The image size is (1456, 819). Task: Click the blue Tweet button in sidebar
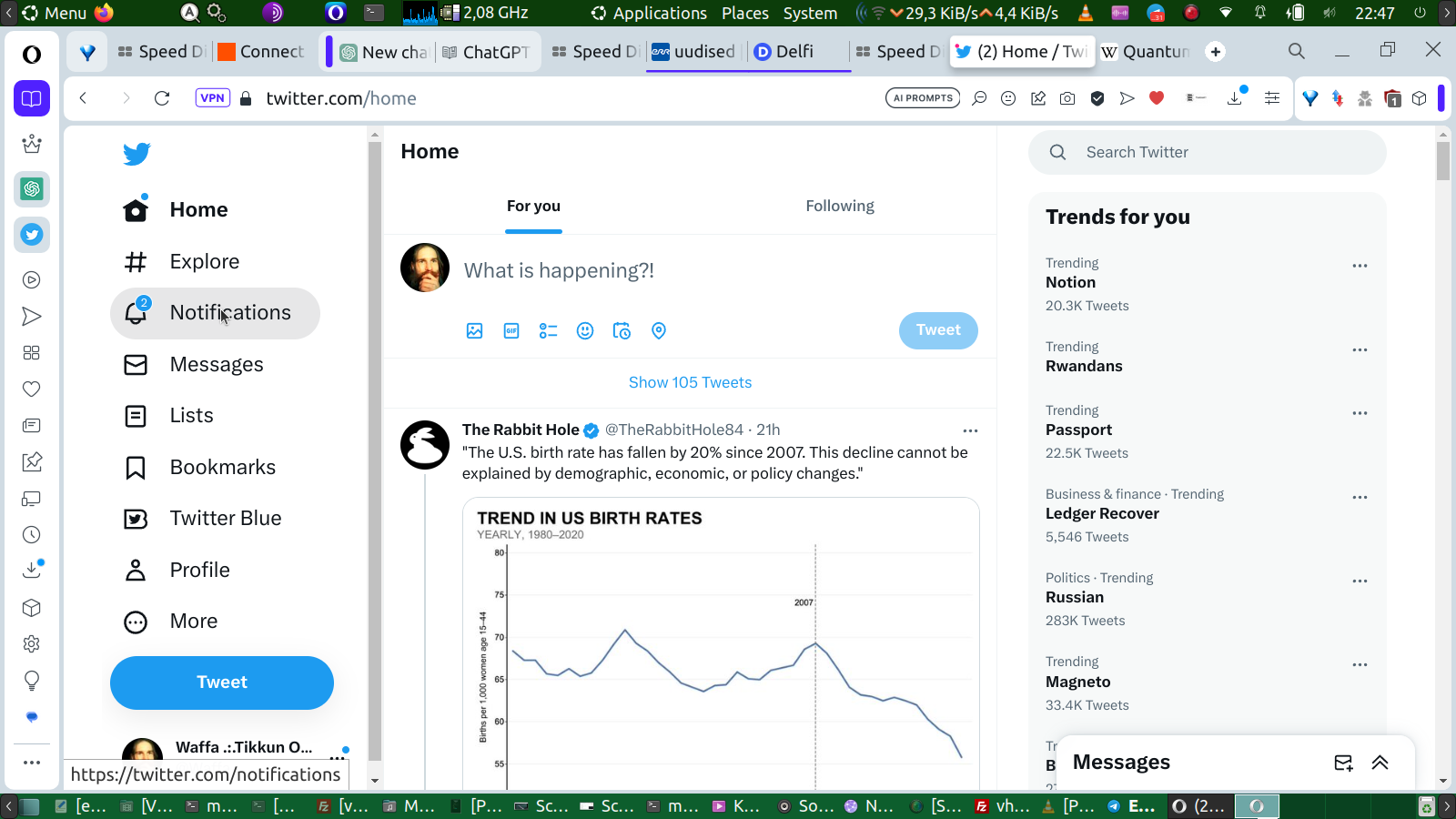222,682
